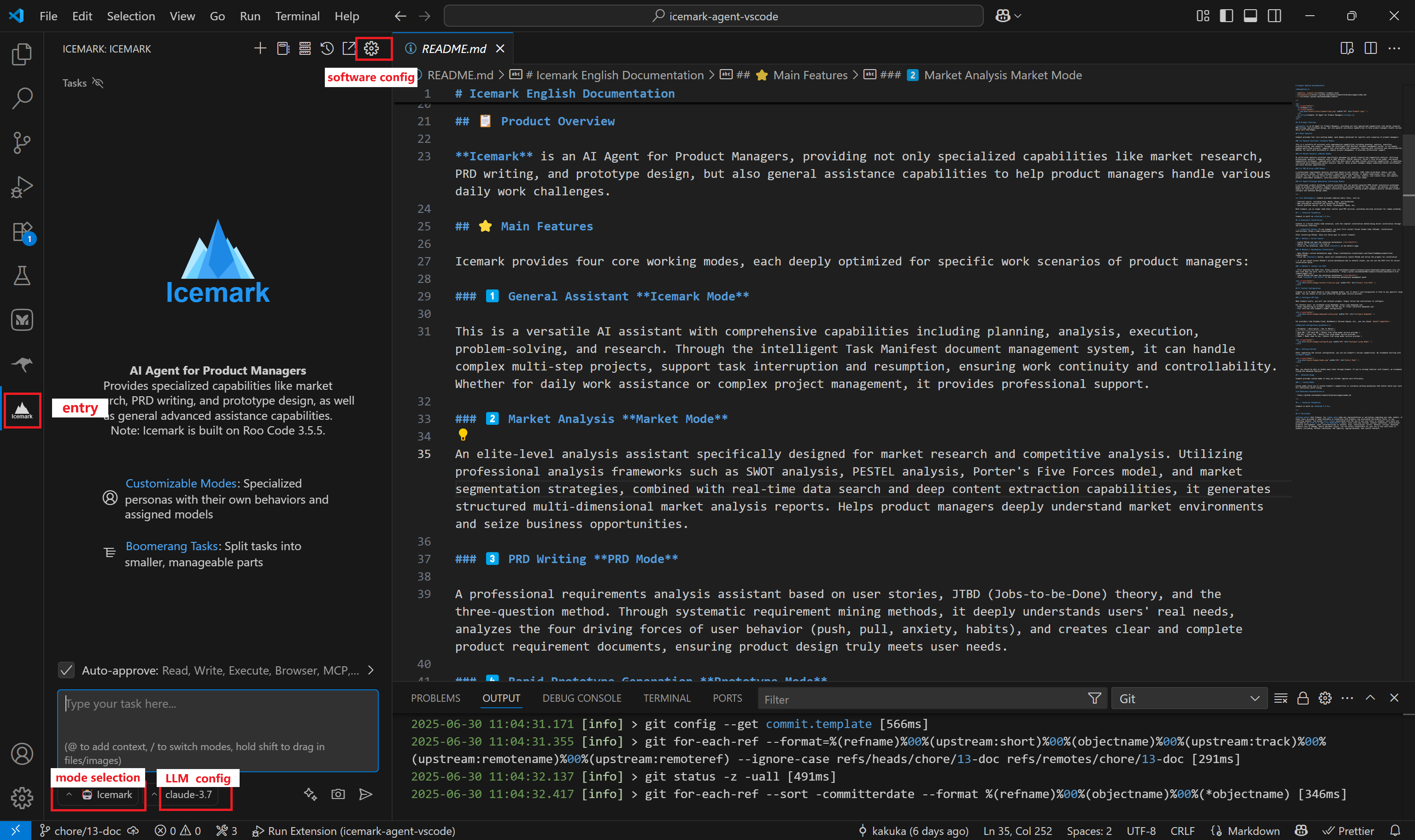Open the Selection menu

tap(131, 16)
